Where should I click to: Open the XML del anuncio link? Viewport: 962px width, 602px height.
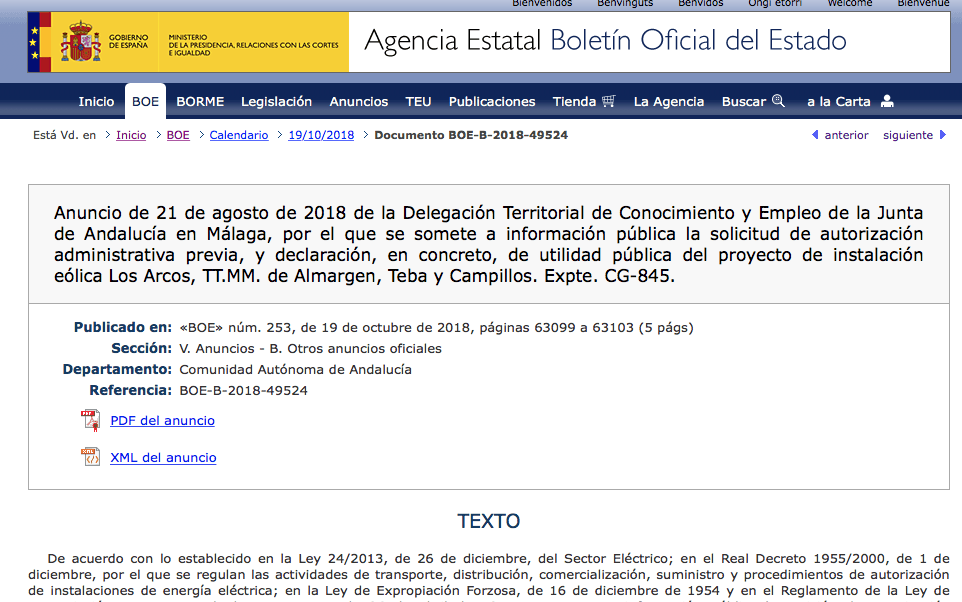click(x=163, y=457)
